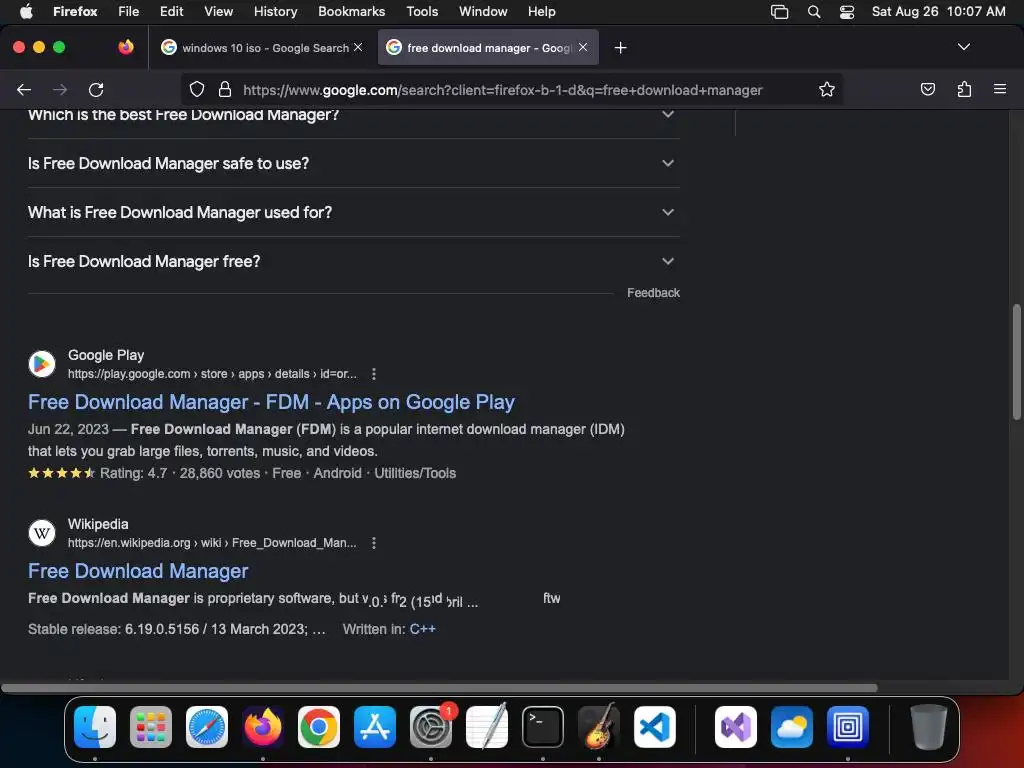The height and width of the screenshot is (768, 1024).
Task: Go back with the browser back arrow
Action: pos(24,89)
